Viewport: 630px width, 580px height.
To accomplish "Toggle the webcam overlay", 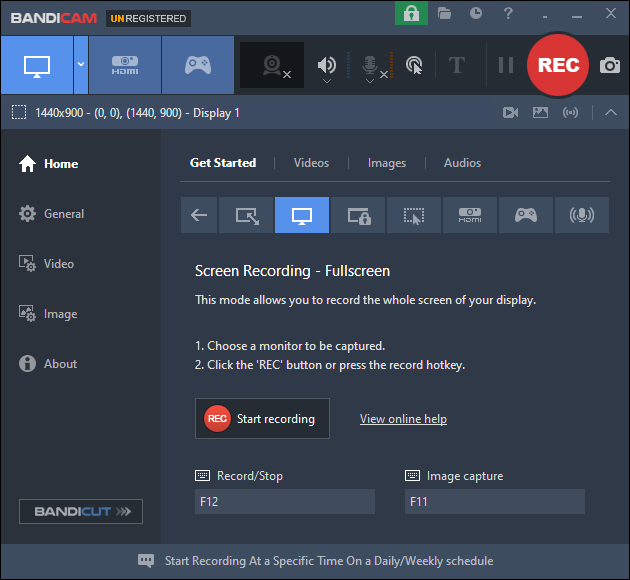I will [272, 65].
